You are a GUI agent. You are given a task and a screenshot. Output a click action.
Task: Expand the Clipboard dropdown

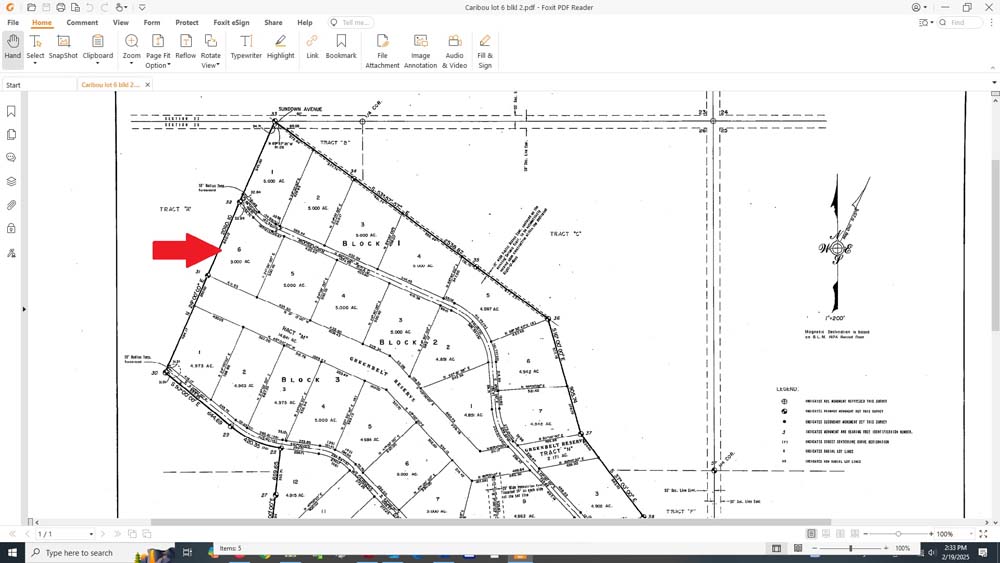[98, 64]
